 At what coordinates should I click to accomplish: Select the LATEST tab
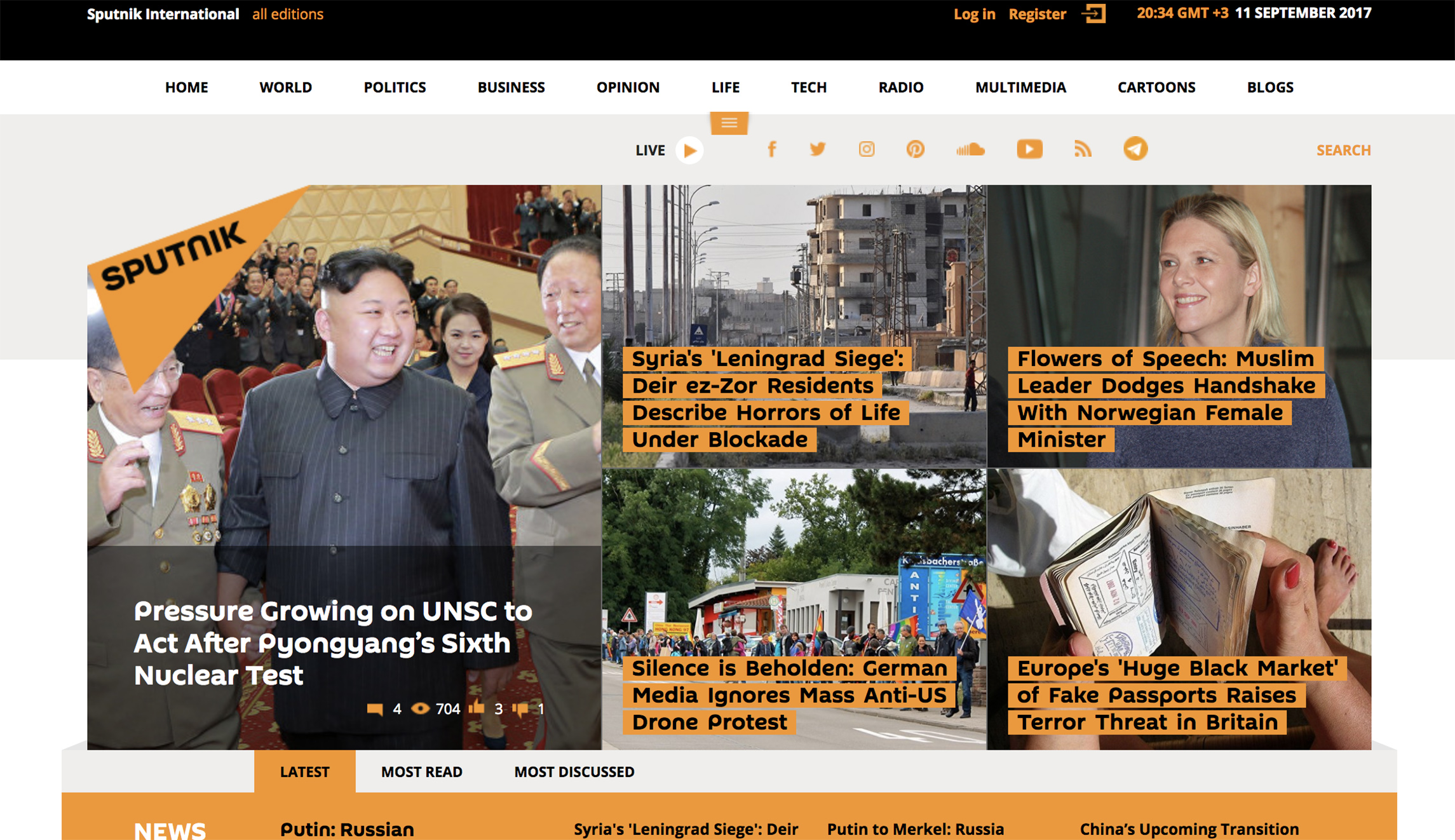pyautogui.click(x=305, y=771)
